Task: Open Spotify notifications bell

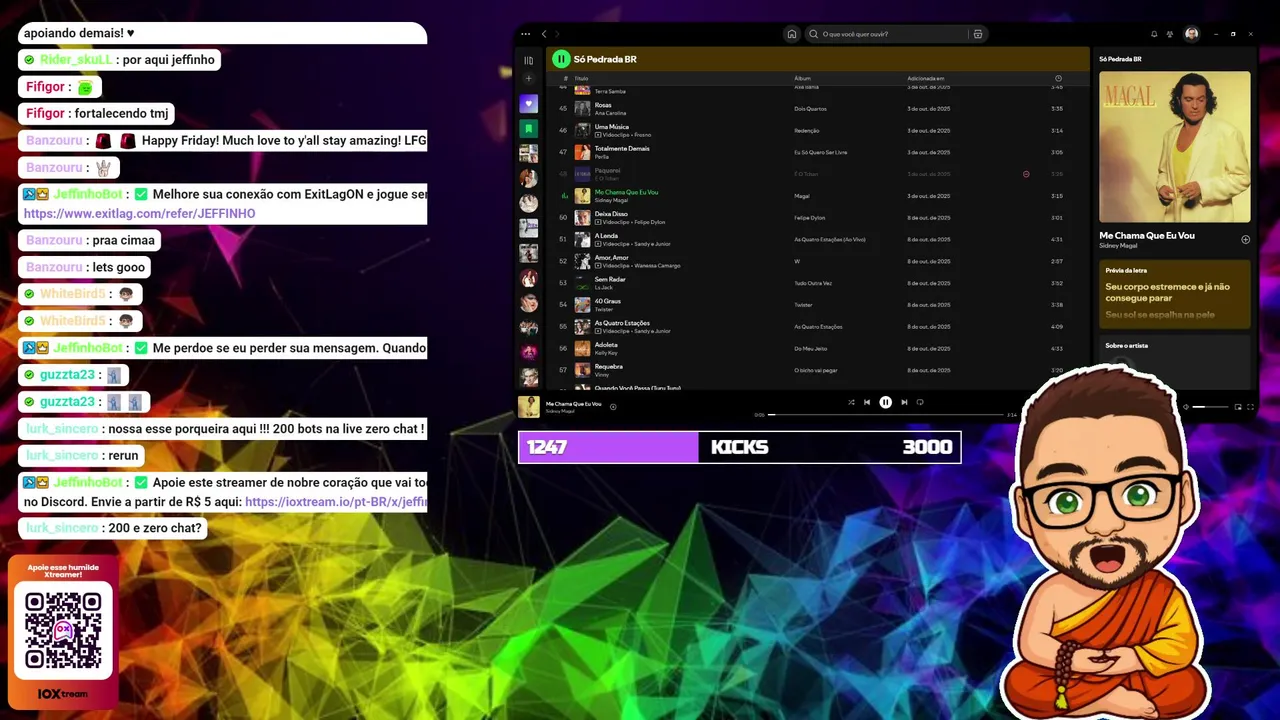Action: pos(1154,34)
